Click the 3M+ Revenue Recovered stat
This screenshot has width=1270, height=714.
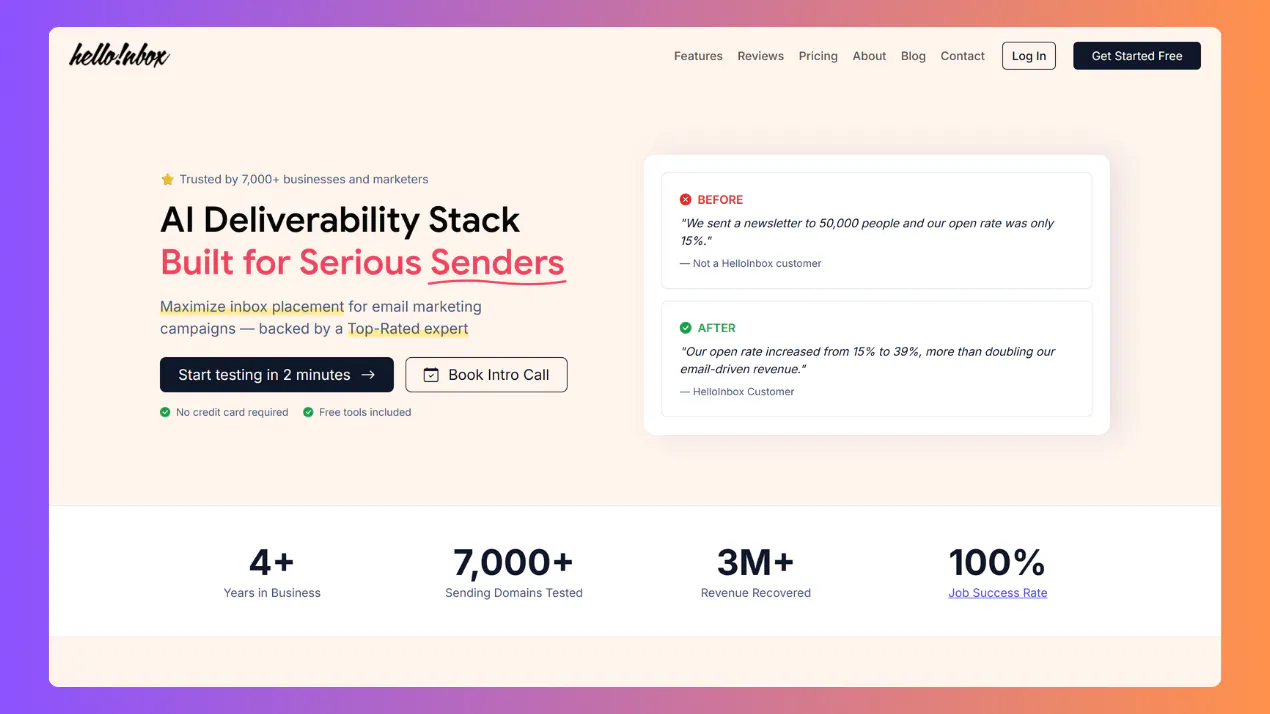click(x=756, y=572)
